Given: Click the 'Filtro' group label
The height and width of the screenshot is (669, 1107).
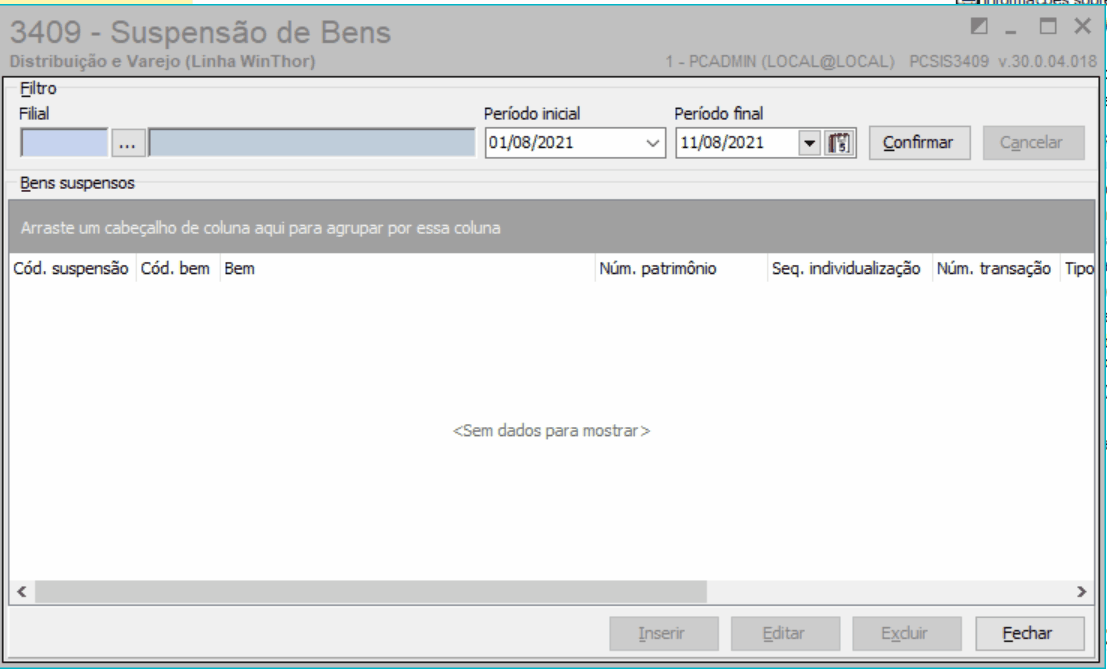Looking at the screenshot, I should pos(38,89).
